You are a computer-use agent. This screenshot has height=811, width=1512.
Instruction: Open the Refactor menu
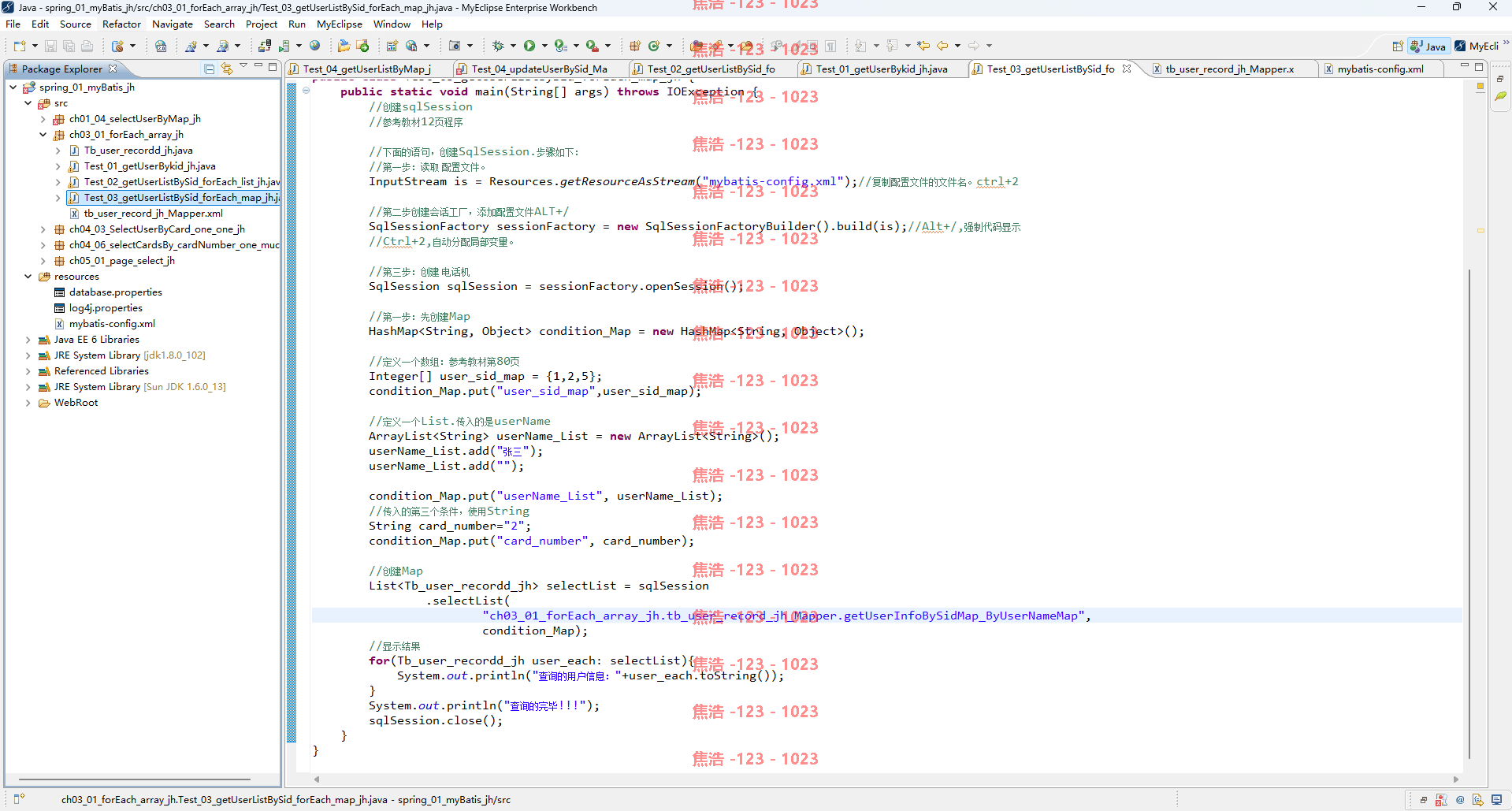tap(121, 24)
